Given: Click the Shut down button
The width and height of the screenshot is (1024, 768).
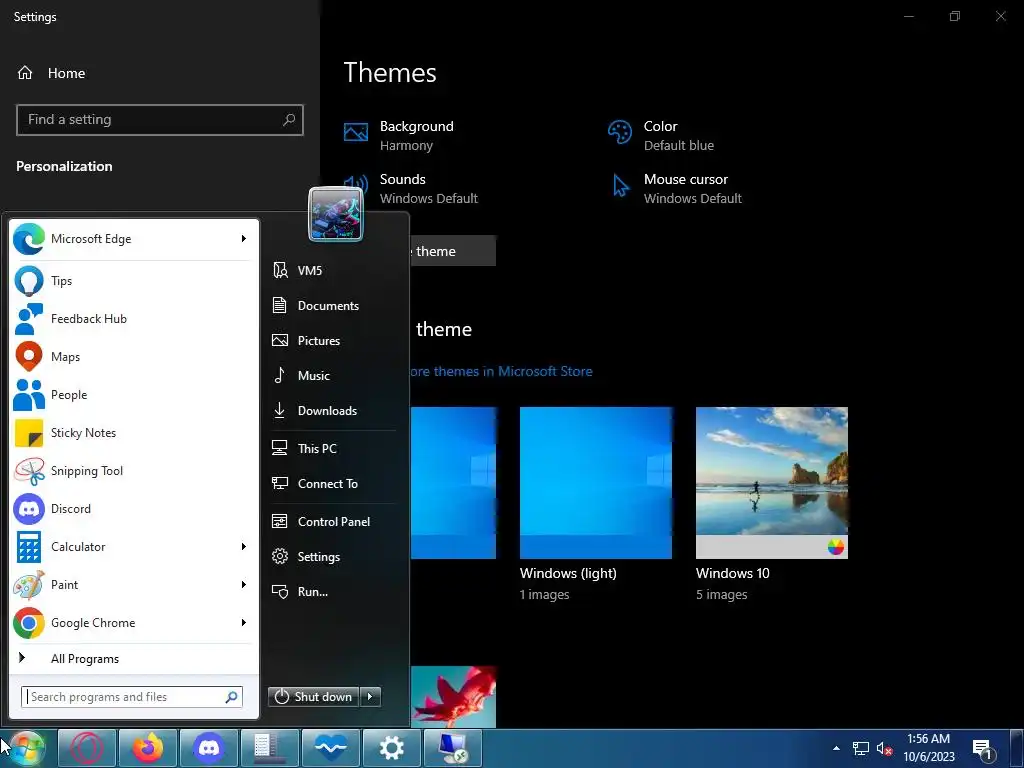Looking at the screenshot, I should click(314, 697).
